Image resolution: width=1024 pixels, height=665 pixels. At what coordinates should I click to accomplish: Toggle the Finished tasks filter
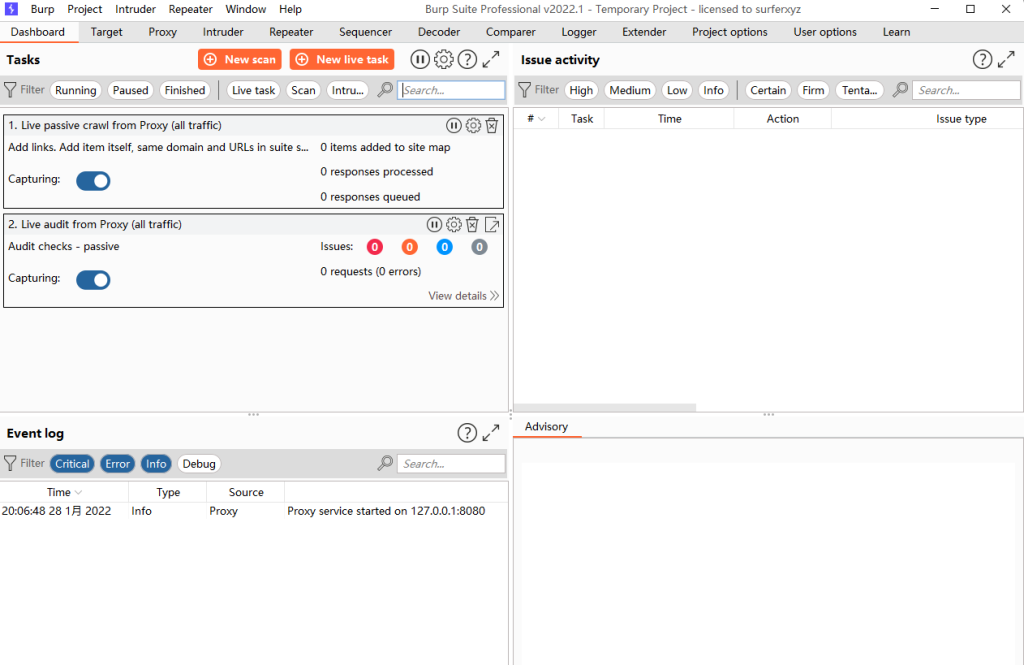[x=185, y=90]
